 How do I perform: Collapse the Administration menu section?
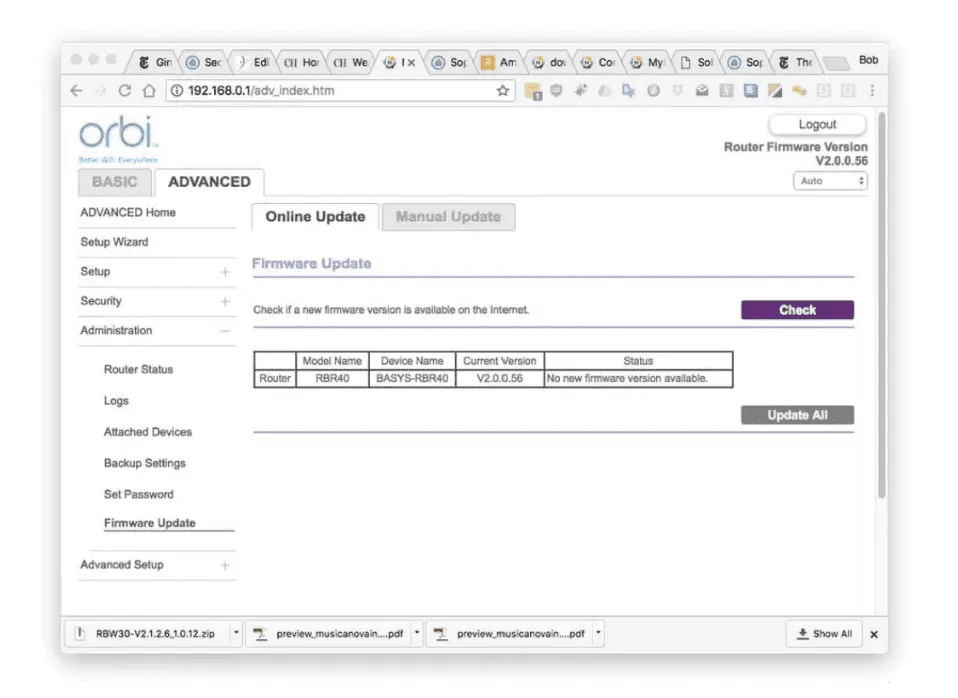click(x=225, y=331)
